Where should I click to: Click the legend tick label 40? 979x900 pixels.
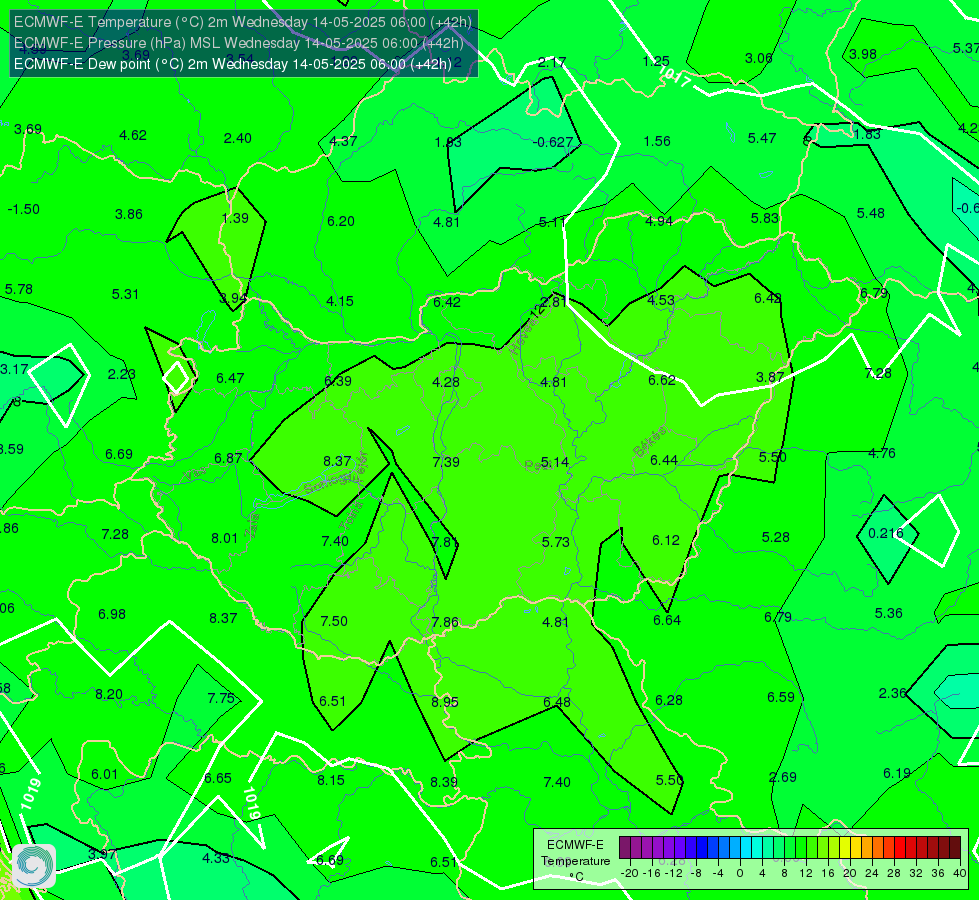[x=960, y=873]
